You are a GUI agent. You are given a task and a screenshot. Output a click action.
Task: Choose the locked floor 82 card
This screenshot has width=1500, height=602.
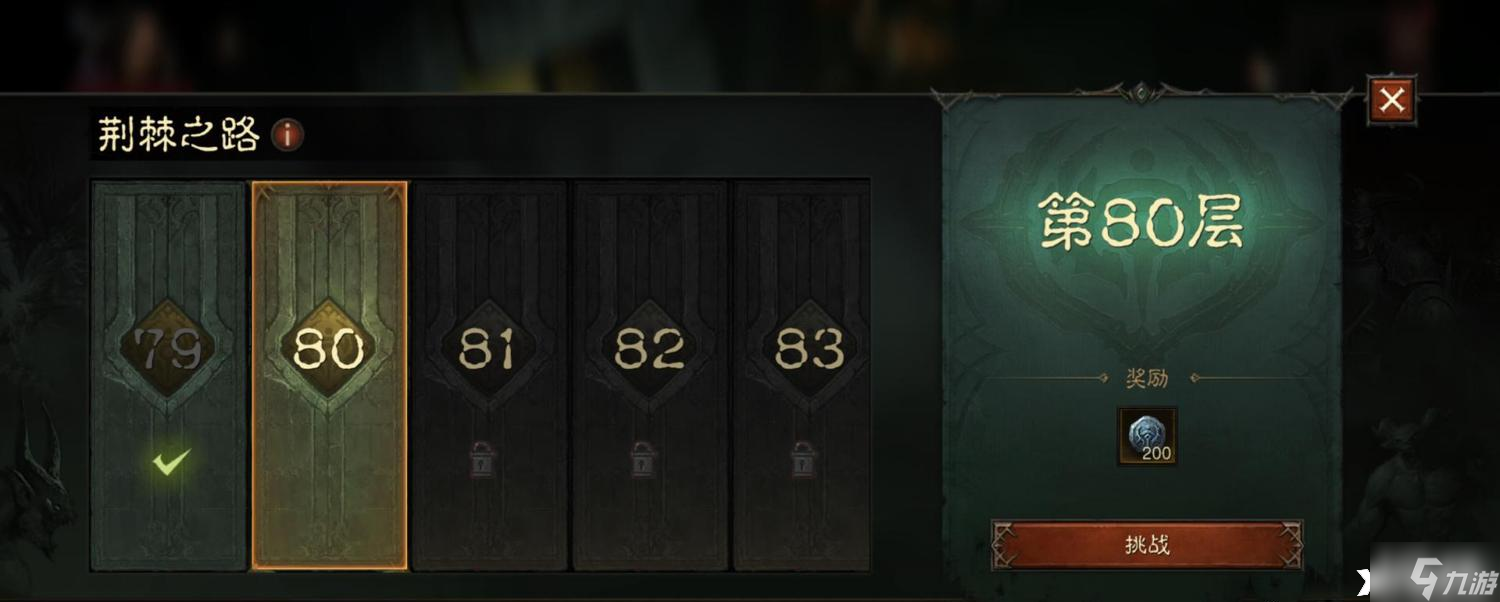649,375
